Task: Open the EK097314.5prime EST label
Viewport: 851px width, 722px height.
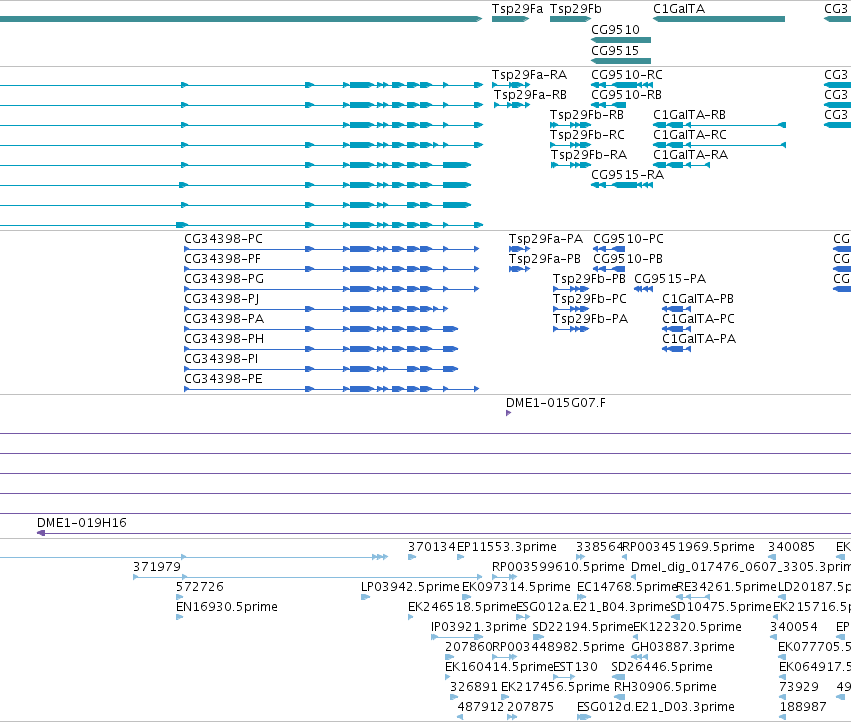Action: pos(516,587)
